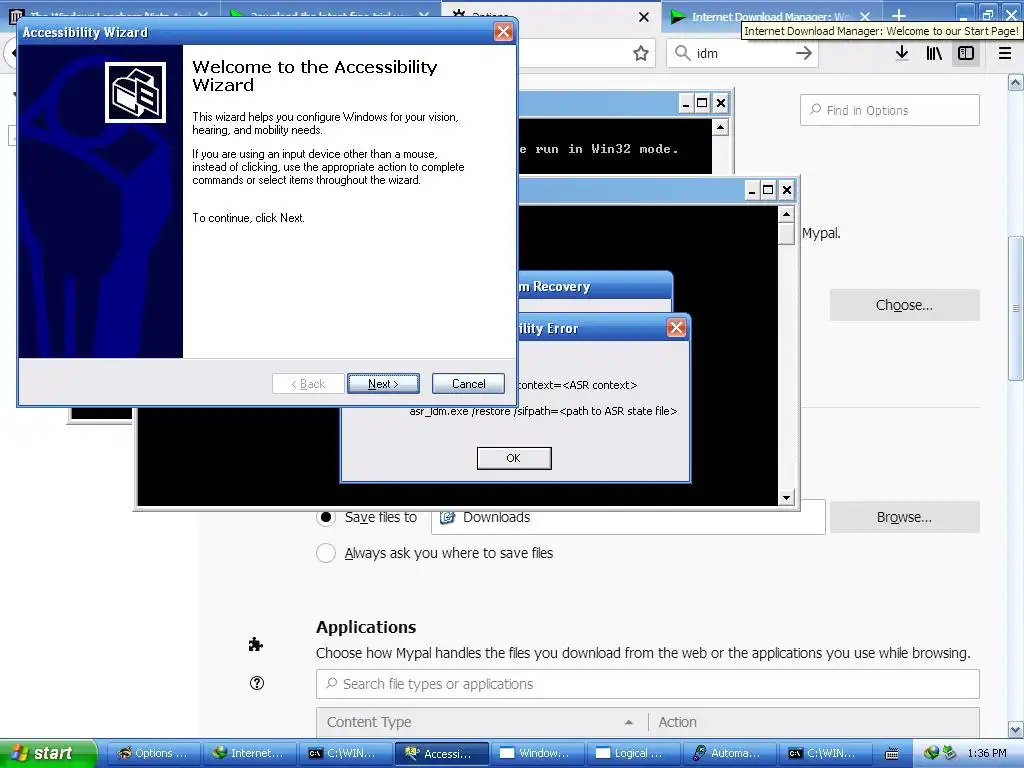The height and width of the screenshot is (768, 1024).
Task: Click Next in the Accessibility Wizard
Action: pos(383,384)
